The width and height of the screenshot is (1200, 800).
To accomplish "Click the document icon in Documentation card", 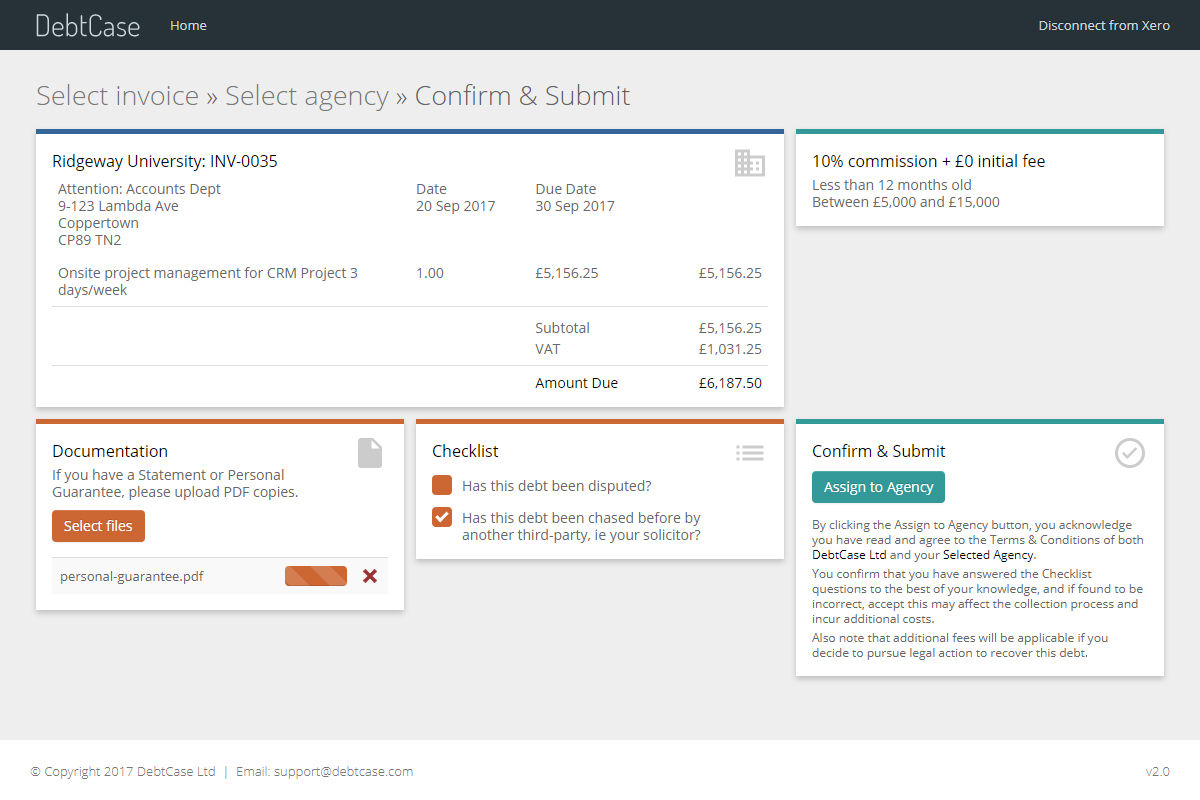I will click(x=370, y=453).
